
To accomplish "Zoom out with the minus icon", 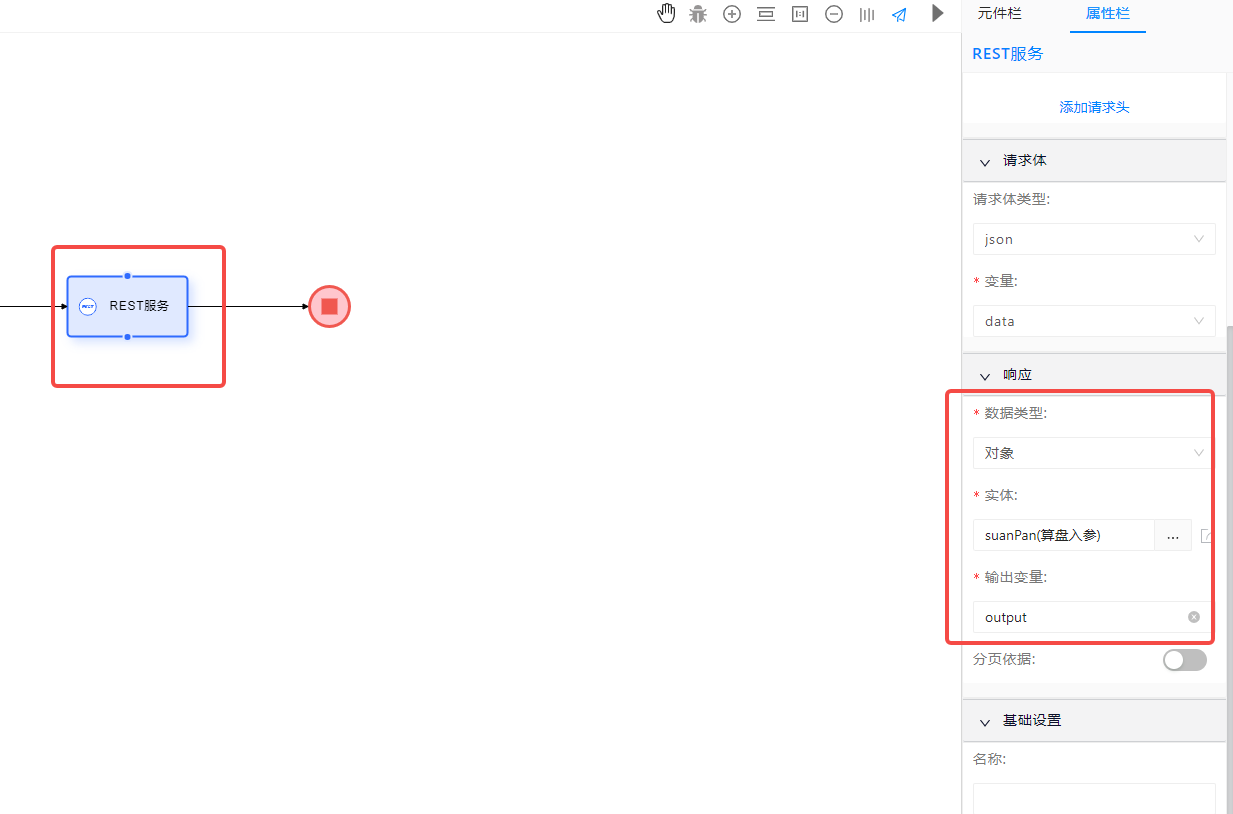I will pos(834,14).
